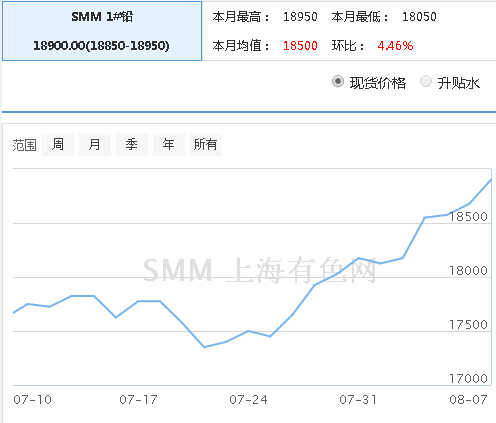Set chart range to 月
This screenshot has width=496, height=423.
[95, 145]
